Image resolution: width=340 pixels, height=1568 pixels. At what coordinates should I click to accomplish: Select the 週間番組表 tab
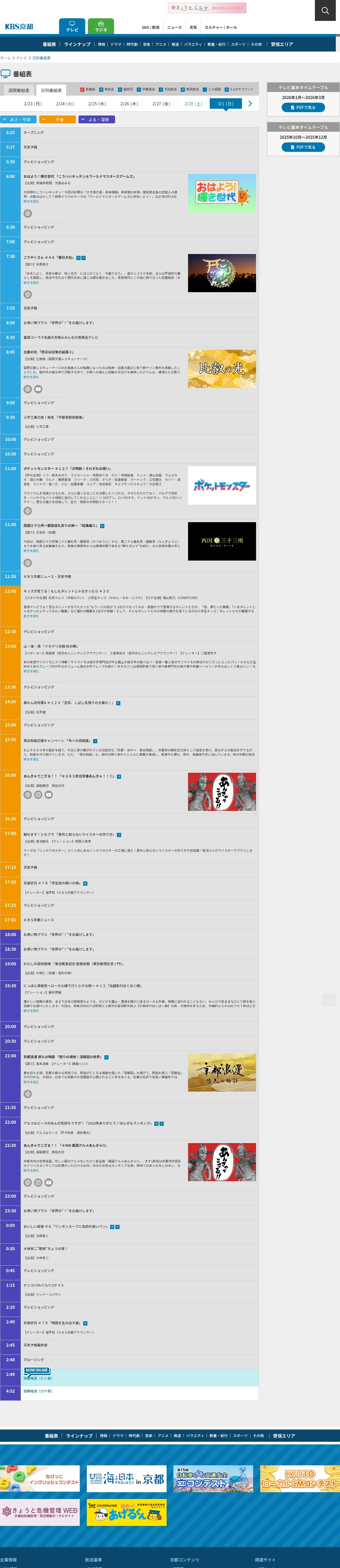(x=18, y=90)
